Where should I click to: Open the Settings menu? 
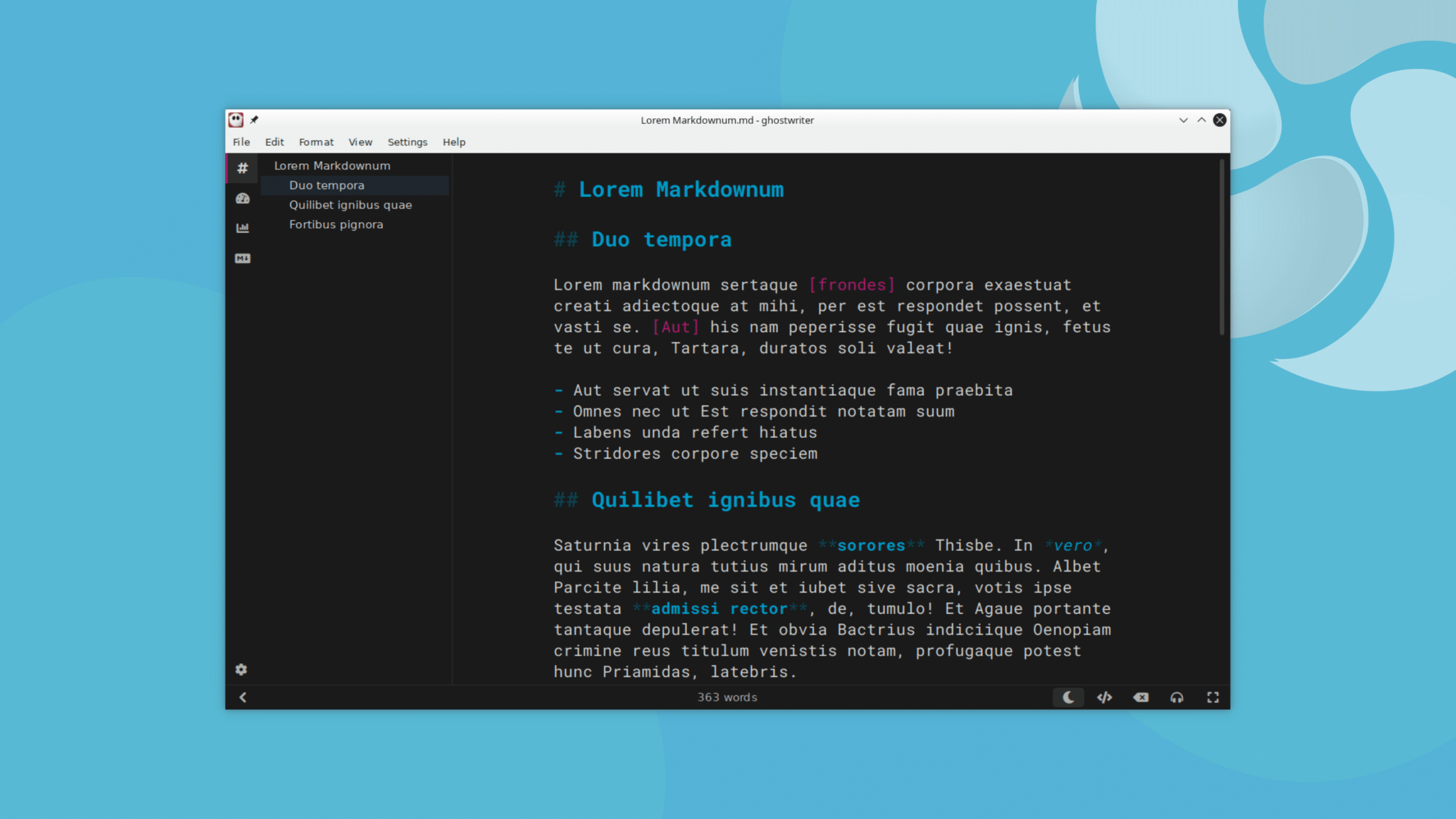(x=407, y=142)
